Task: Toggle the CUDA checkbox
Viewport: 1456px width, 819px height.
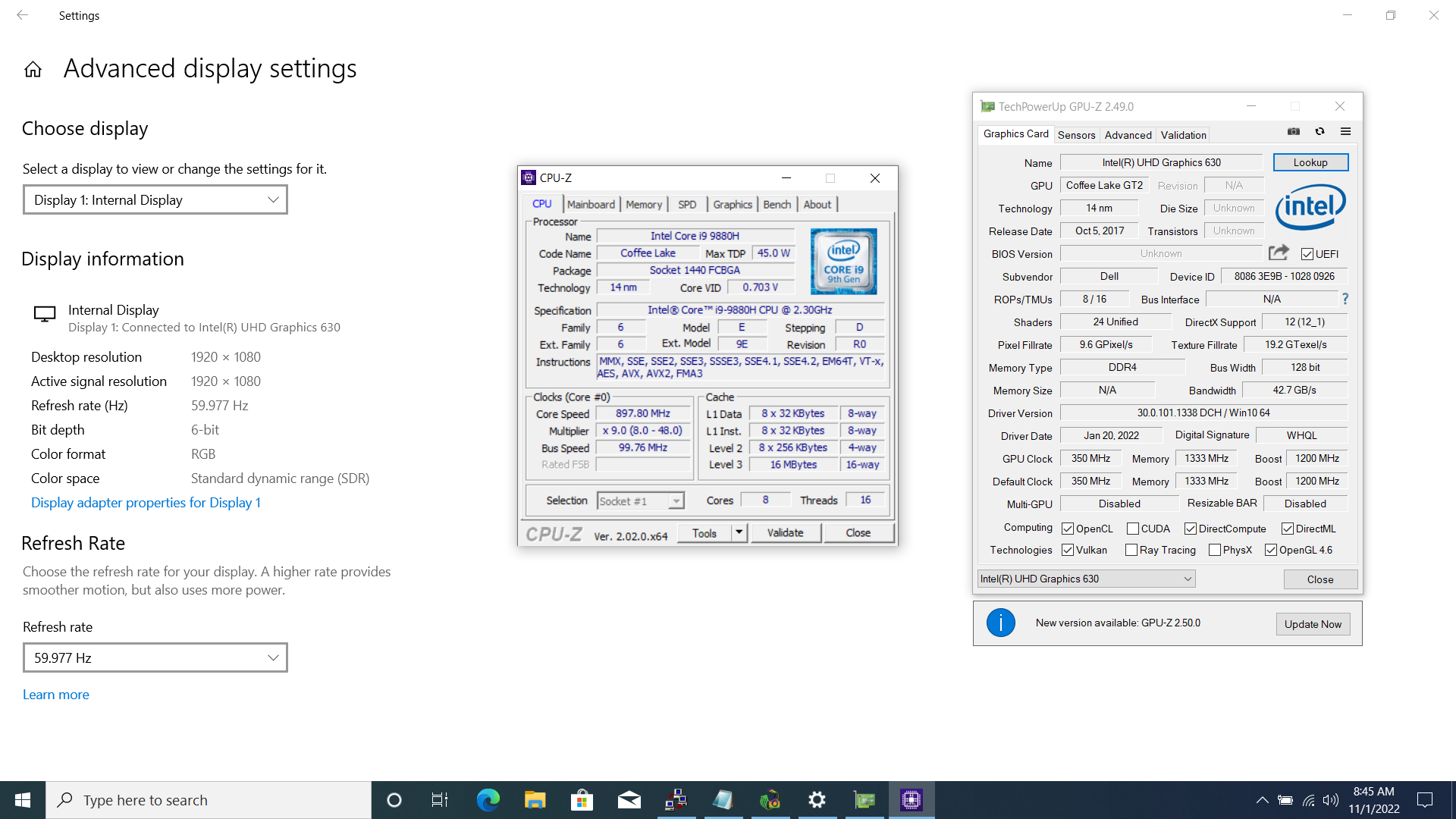Action: (1133, 529)
